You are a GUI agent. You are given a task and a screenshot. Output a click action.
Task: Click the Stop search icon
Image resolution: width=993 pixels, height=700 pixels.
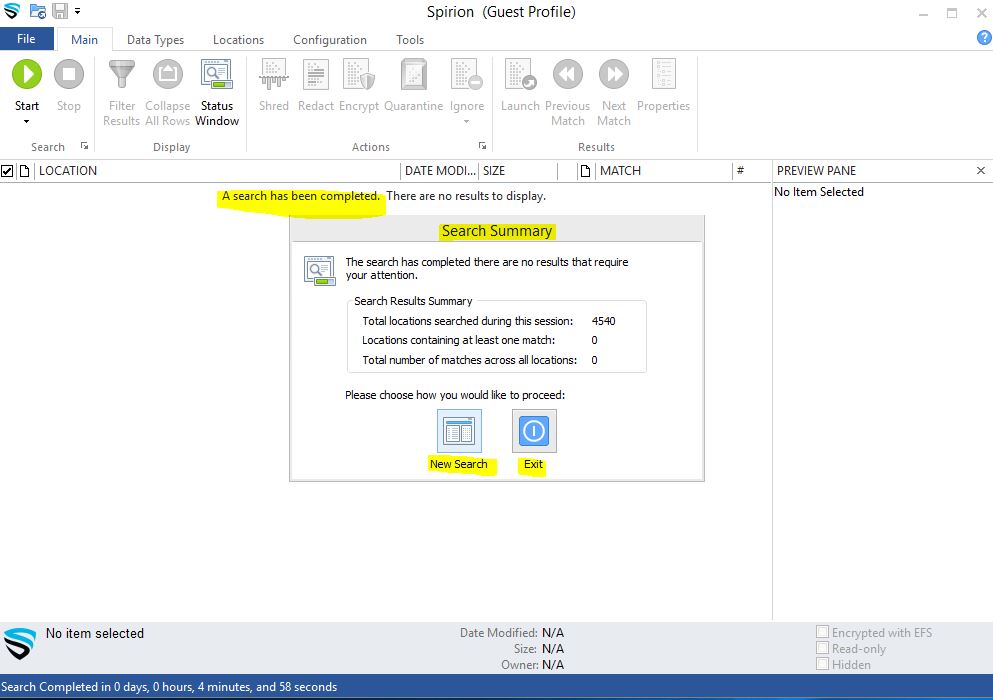click(69, 74)
